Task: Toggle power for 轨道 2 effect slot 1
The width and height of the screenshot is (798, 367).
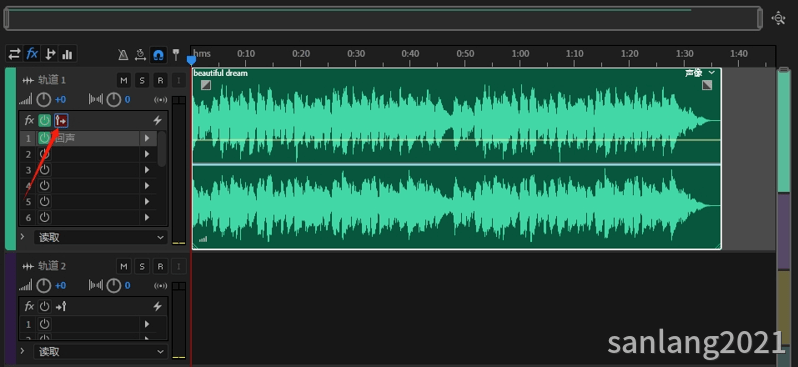Action: coord(45,324)
